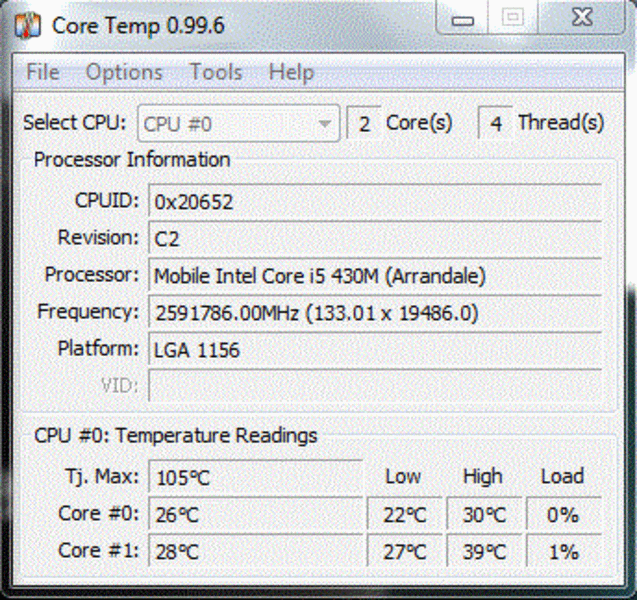This screenshot has height=600, width=637.
Task: Click the dropdown arrow next to CPU #0
Action: tap(325, 123)
